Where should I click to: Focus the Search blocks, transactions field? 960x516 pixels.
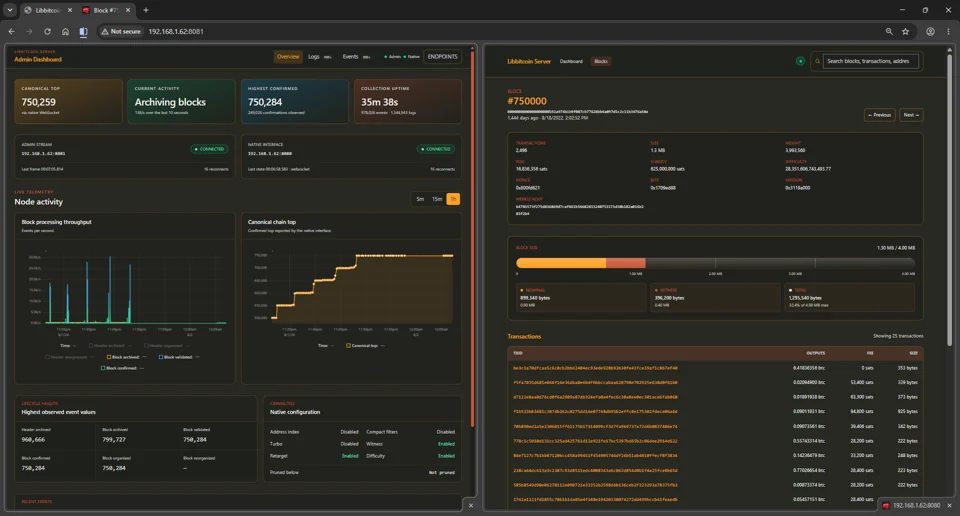[871, 61]
